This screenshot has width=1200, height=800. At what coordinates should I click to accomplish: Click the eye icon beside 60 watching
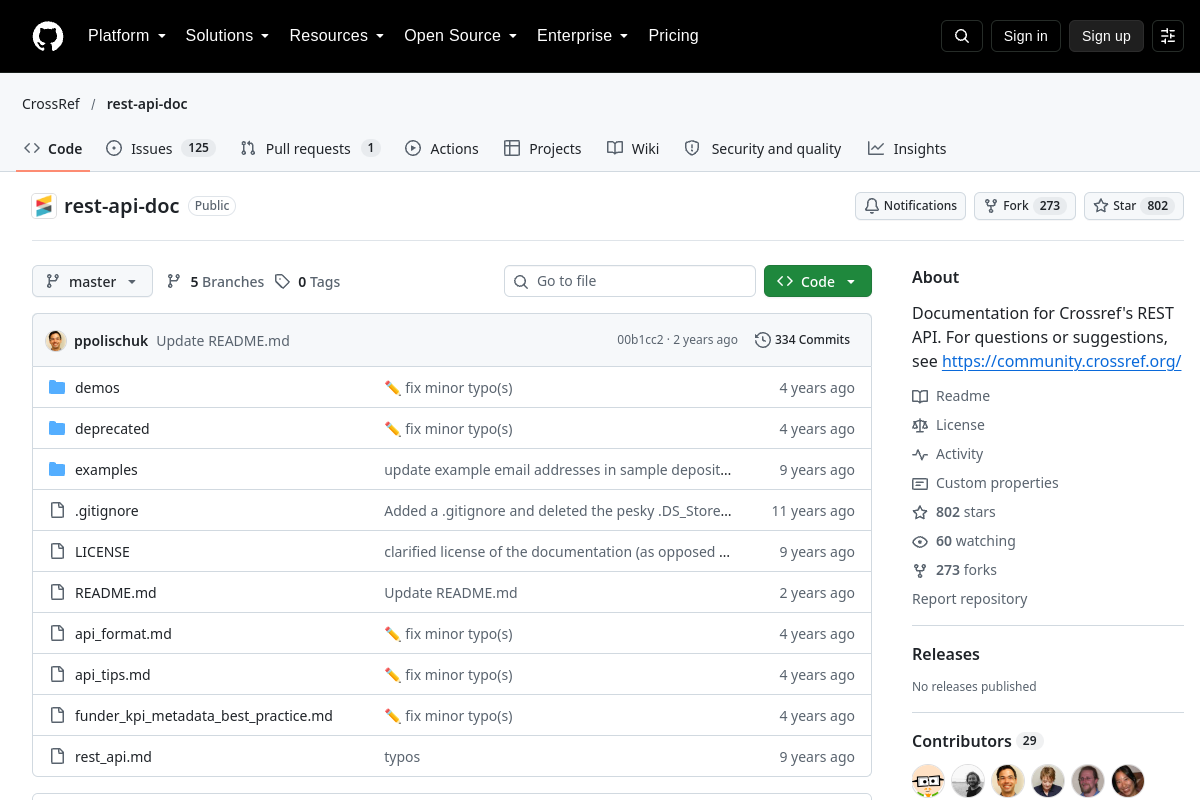tap(920, 541)
